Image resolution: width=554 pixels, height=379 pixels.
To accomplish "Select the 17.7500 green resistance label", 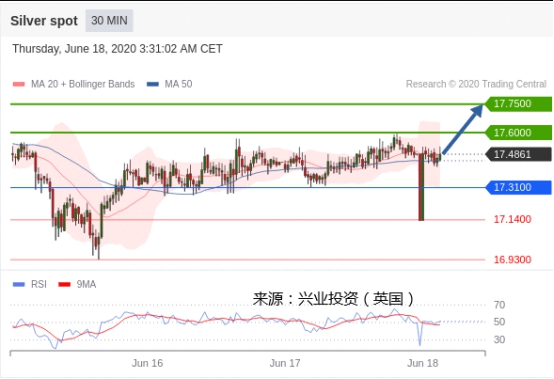I will click(518, 104).
